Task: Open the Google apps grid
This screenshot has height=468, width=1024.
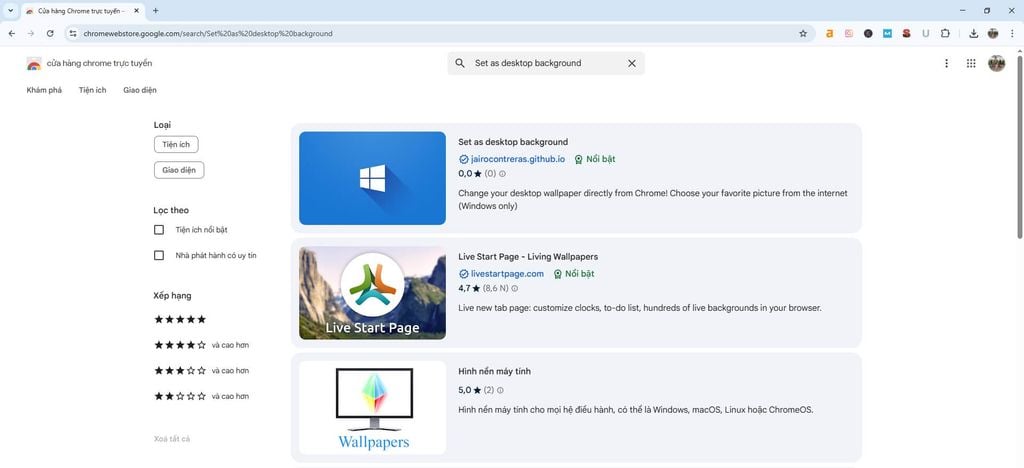Action: tap(970, 63)
